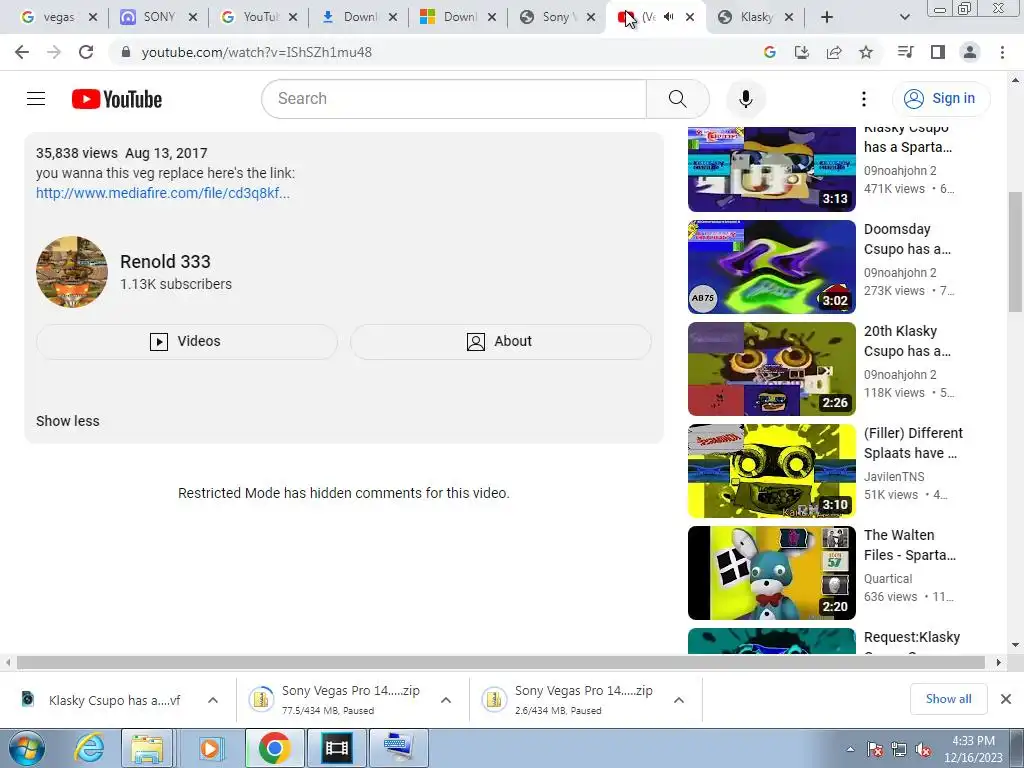Screen dimensions: 1024x768
Task: Close the downloads bar
Action: coord(1006,699)
